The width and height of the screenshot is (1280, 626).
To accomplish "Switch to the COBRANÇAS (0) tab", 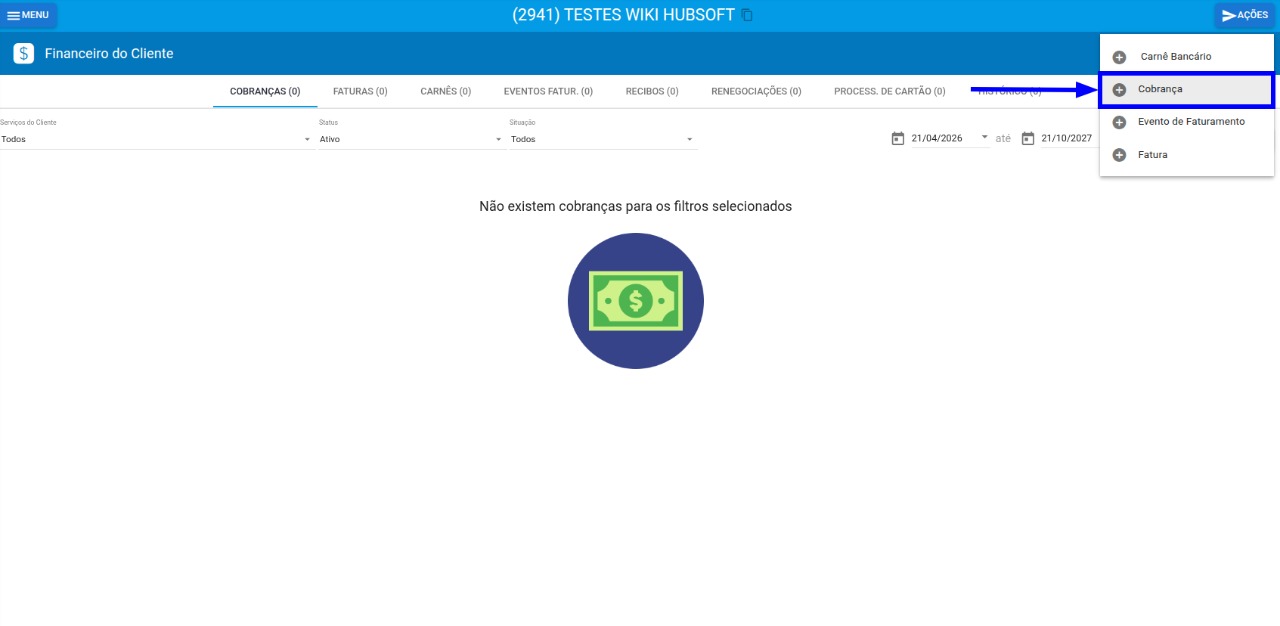I will [265, 91].
